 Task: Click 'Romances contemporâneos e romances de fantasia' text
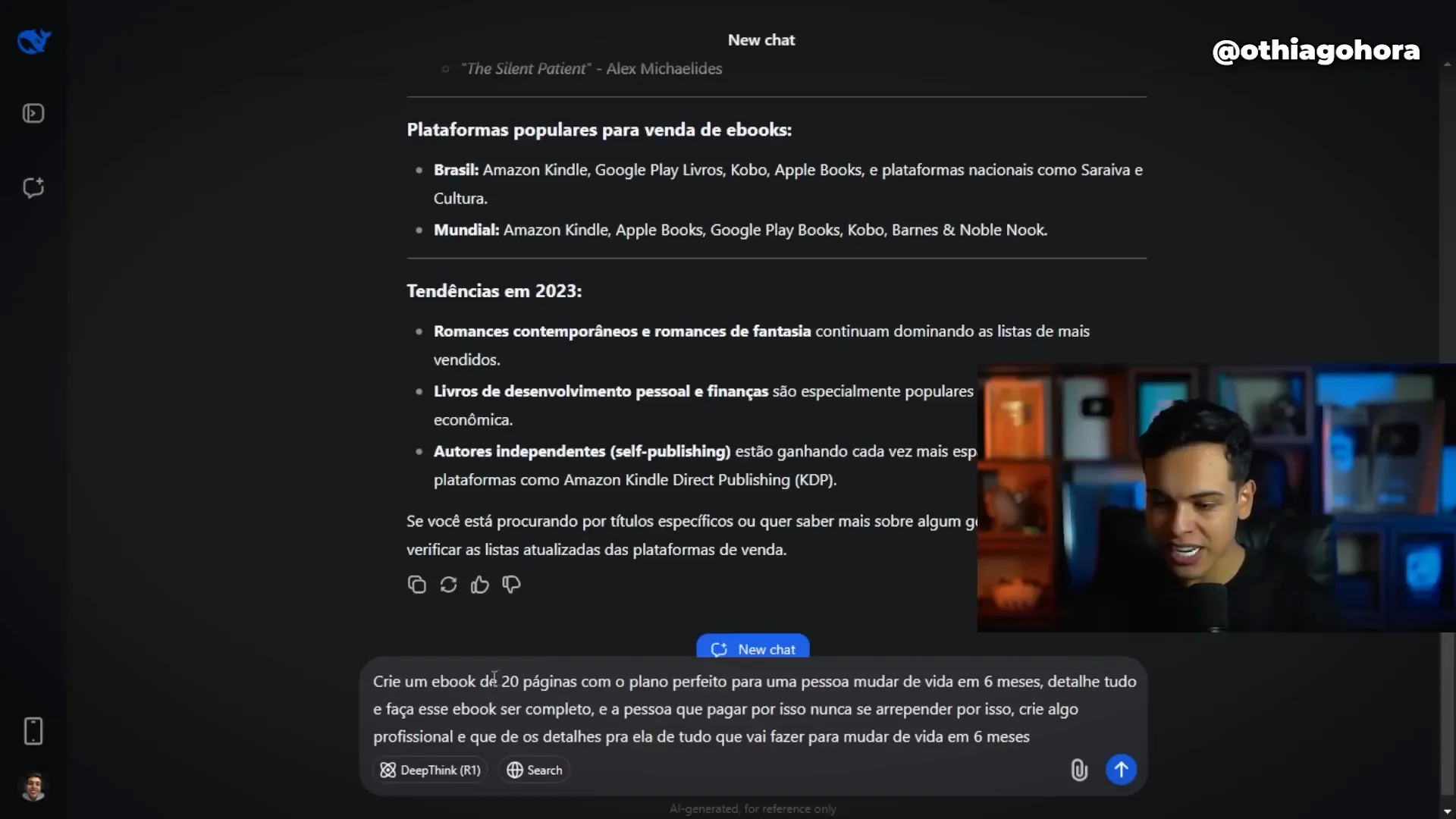pos(622,331)
